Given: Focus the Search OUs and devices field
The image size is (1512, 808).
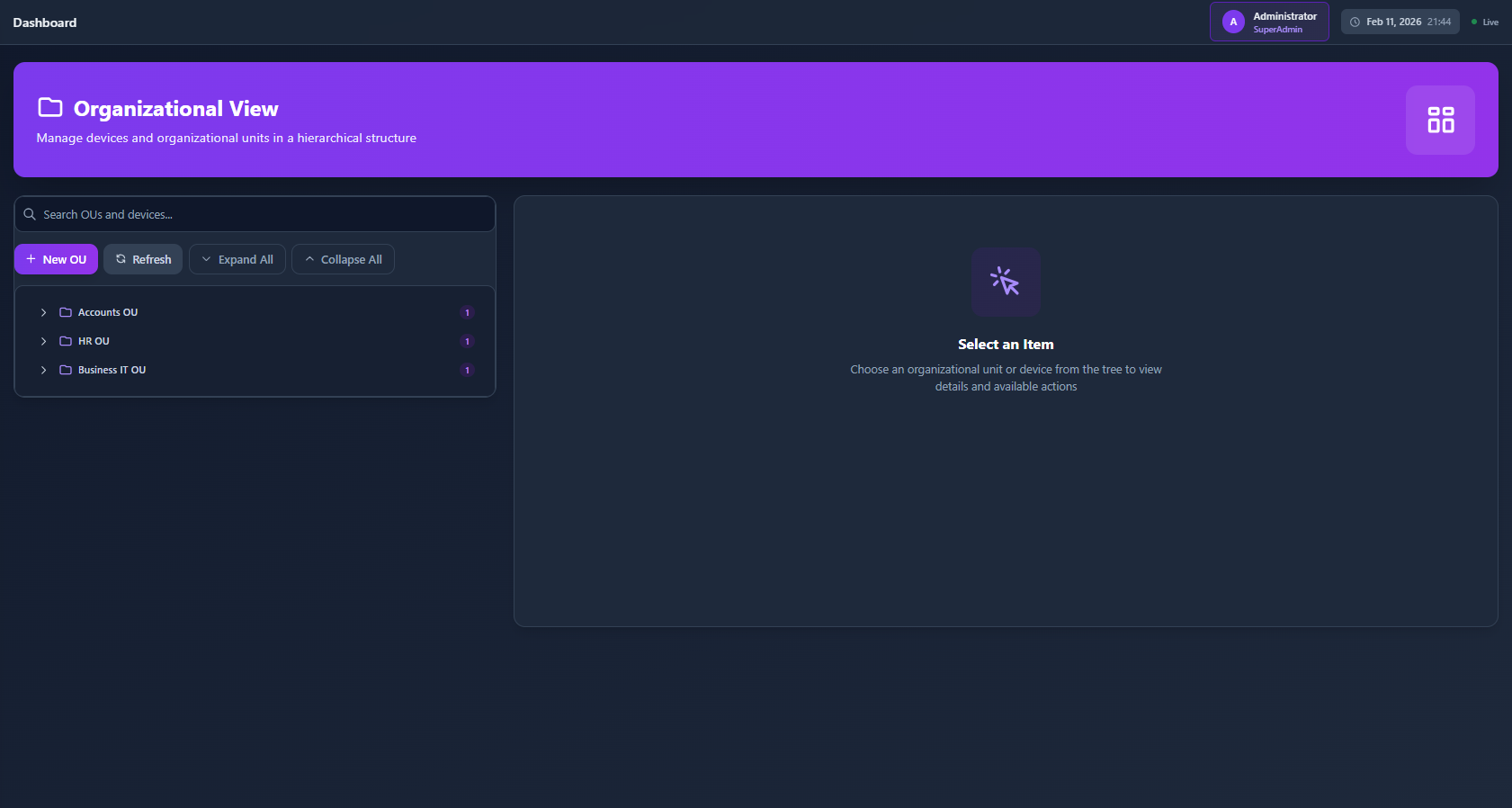Looking at the screenshot, I should click(261, 214).
